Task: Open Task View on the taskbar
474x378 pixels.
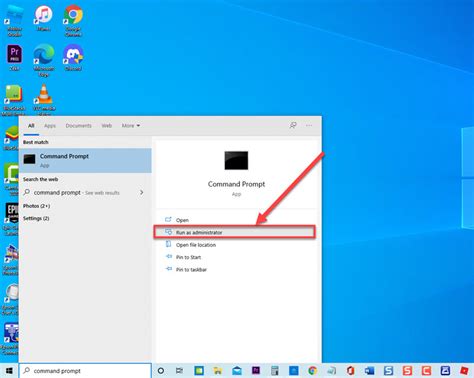Action: coord(179,371)
